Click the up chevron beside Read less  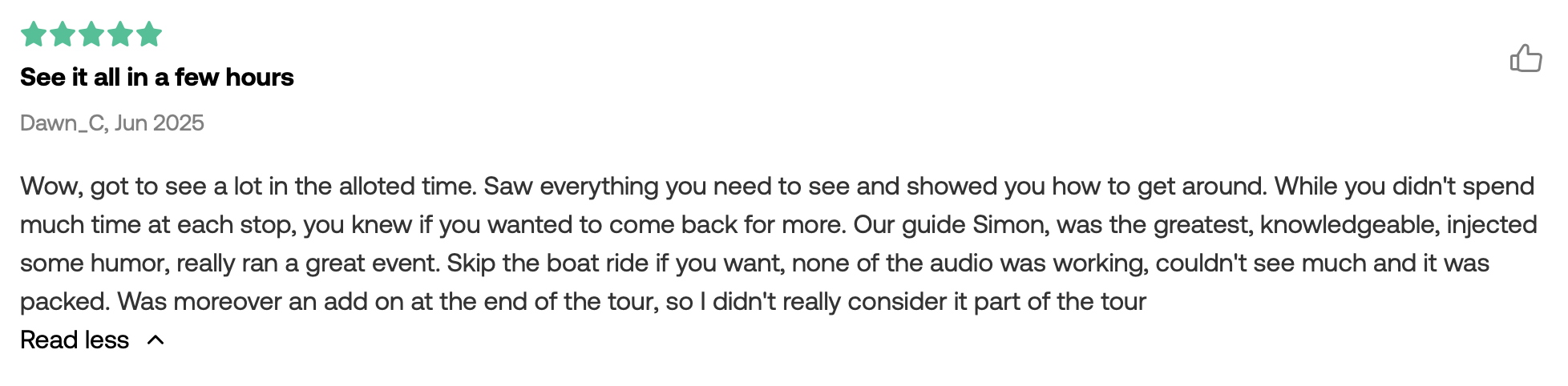pos(156,340)
